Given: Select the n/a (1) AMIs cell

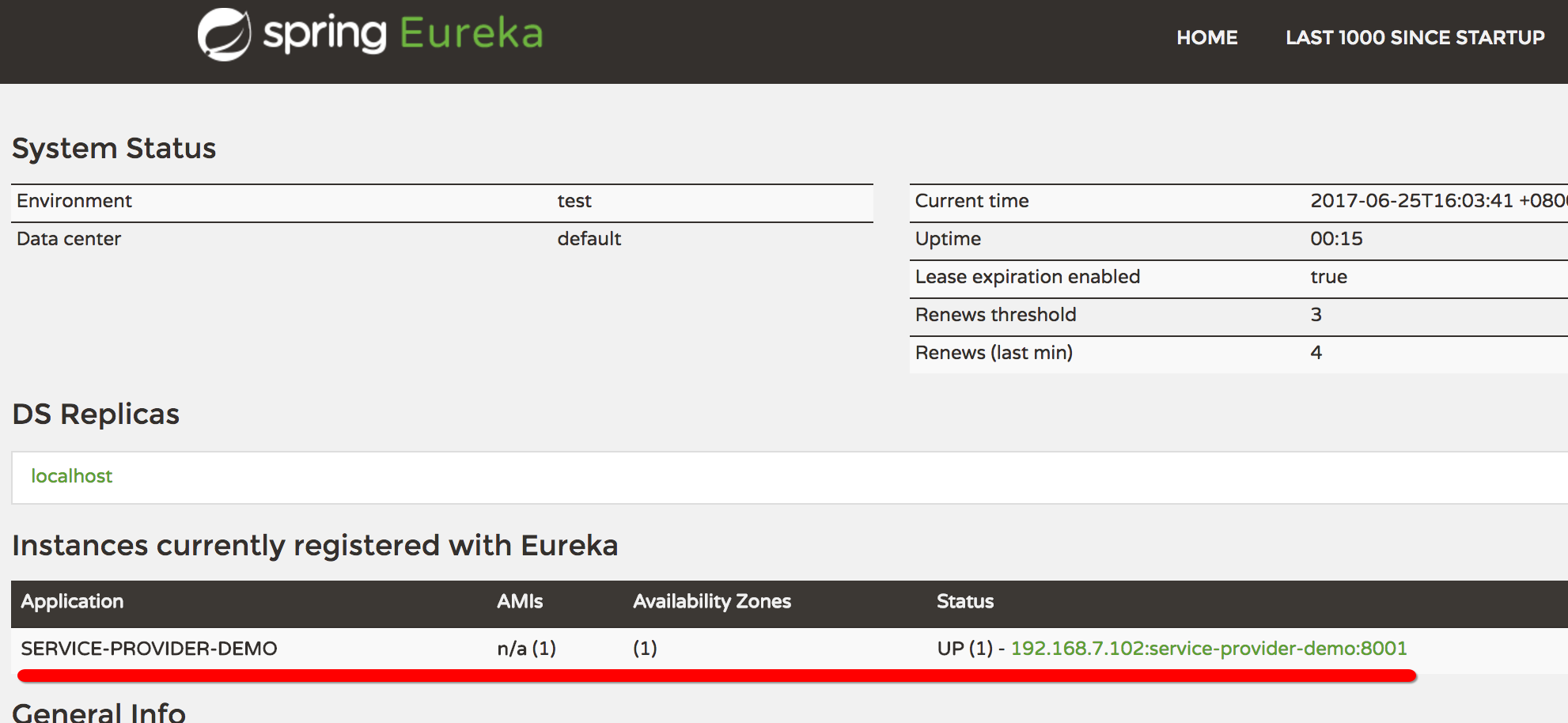Looking at the screenshot, I should tap(526, 649).
